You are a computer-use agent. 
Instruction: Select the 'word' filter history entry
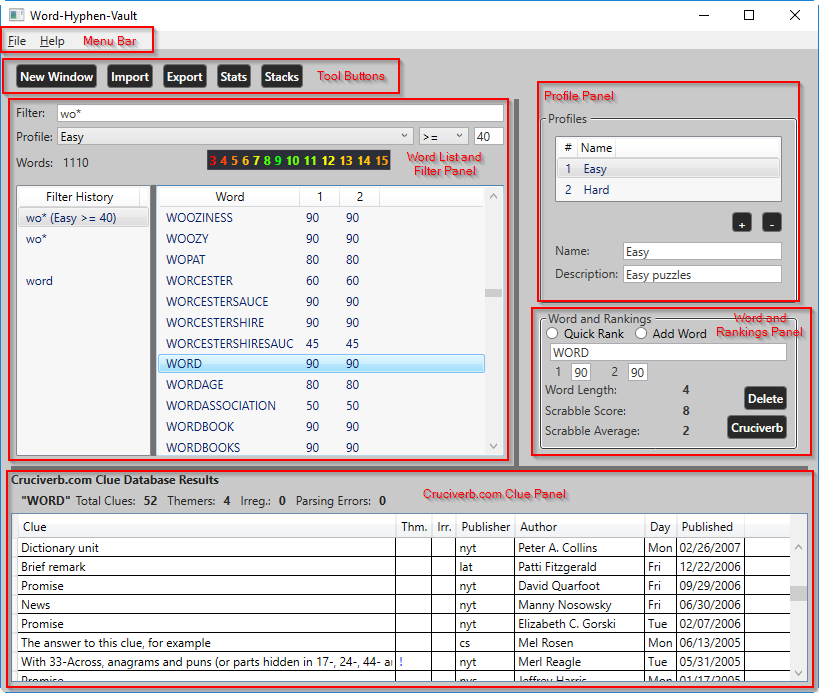pyautogui.click(x=84, y=281)
